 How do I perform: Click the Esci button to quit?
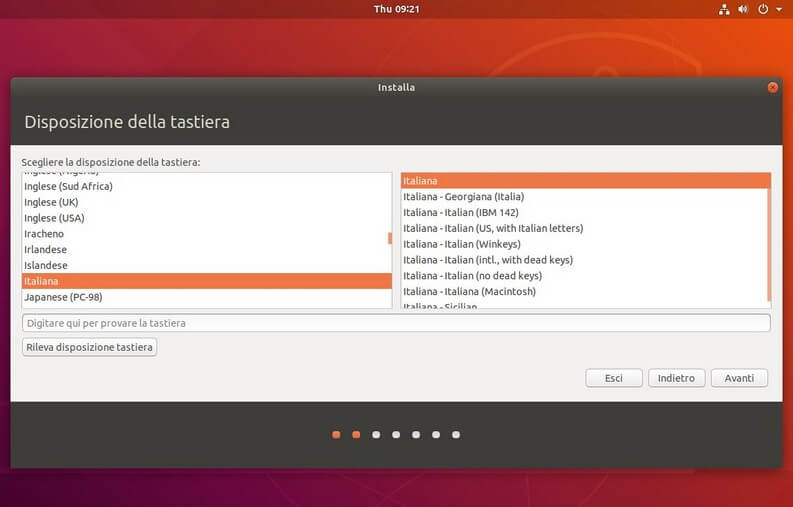(614, 378)
